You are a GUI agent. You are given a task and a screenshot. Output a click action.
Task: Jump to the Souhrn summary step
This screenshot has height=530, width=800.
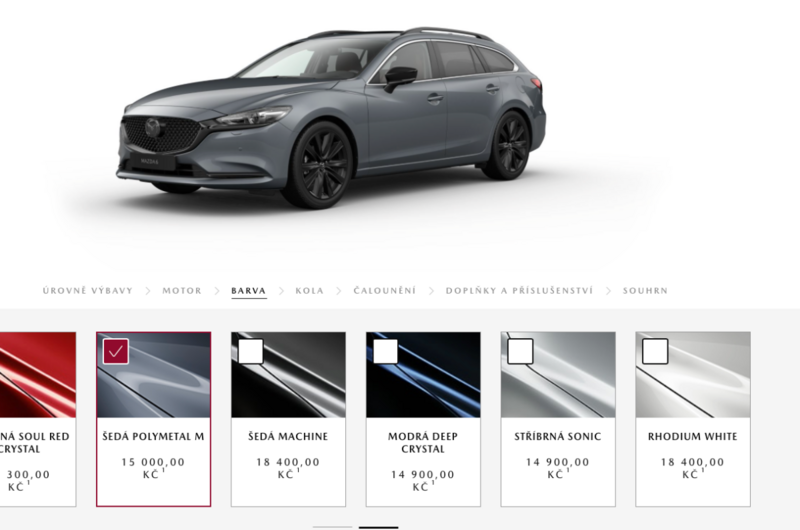(x=645, y=291)
